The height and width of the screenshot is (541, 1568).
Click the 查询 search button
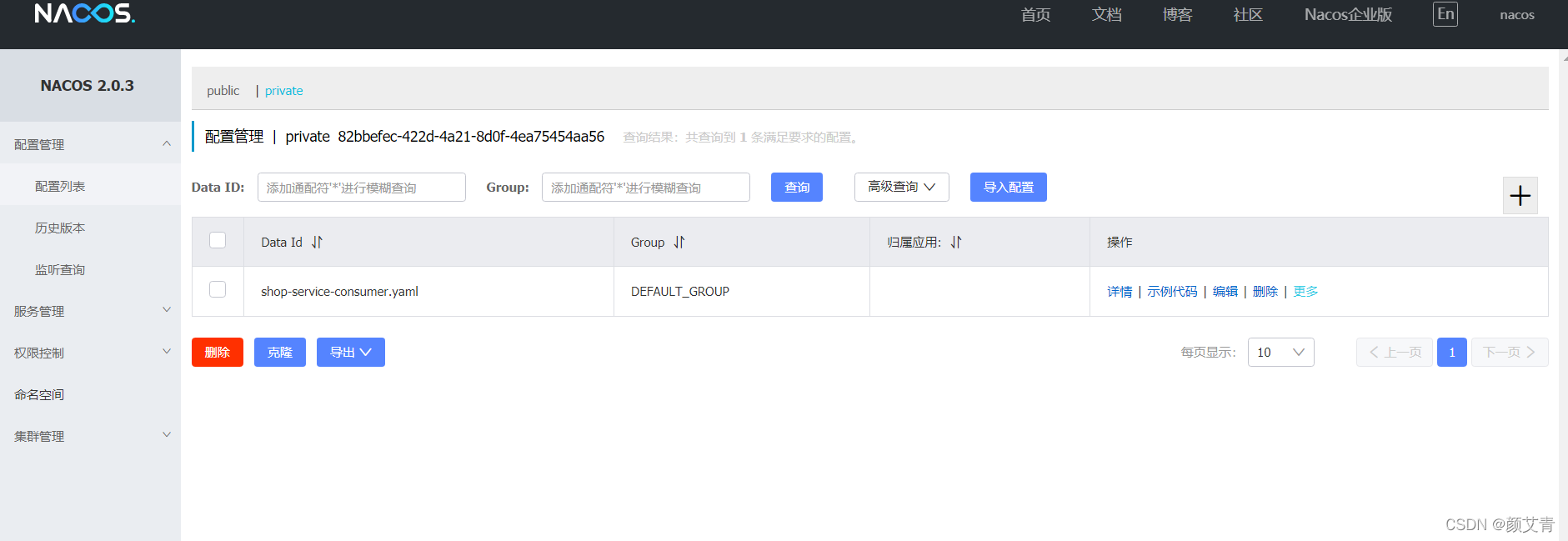pos(796,187)
